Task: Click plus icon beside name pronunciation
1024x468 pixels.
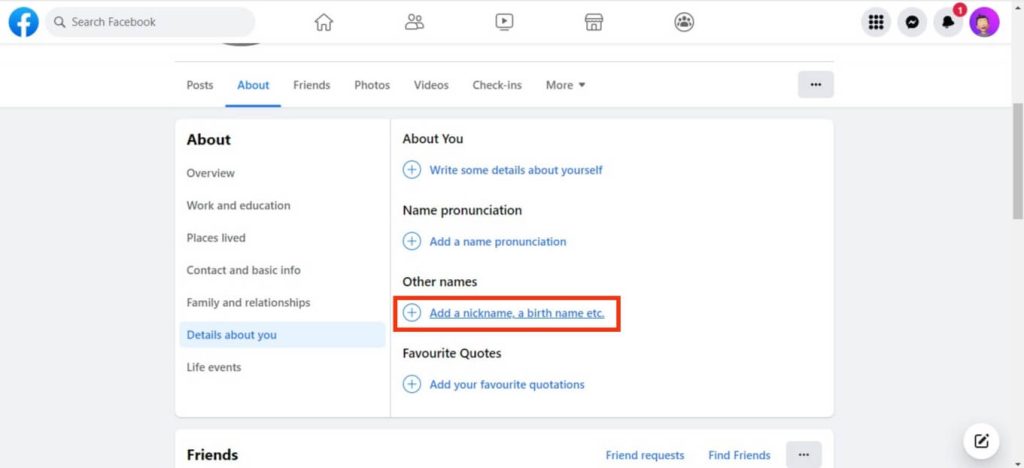Action: (411, 242)
